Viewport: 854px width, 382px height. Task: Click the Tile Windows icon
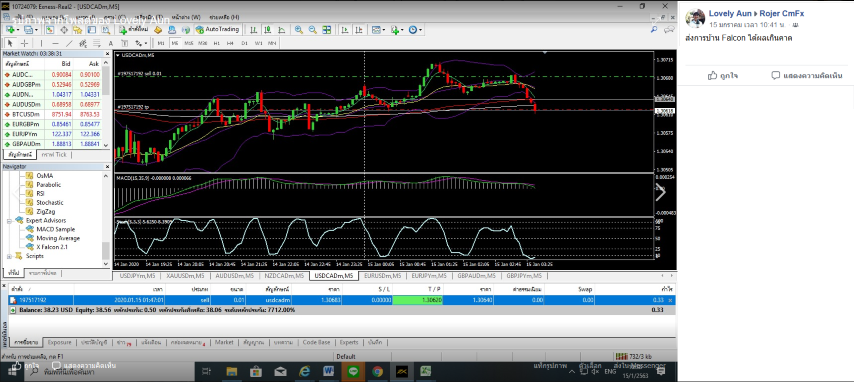tap(327, 30)
